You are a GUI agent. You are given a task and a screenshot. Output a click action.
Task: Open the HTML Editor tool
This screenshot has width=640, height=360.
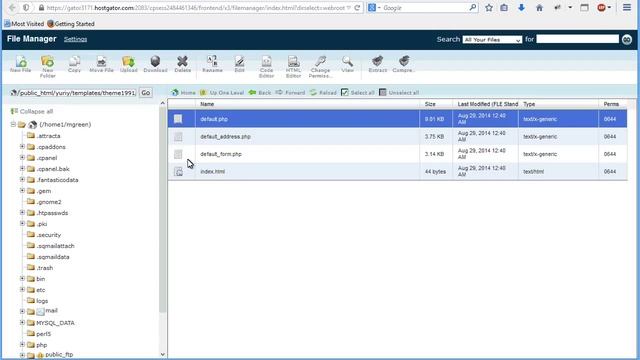[x=293, y=67]
